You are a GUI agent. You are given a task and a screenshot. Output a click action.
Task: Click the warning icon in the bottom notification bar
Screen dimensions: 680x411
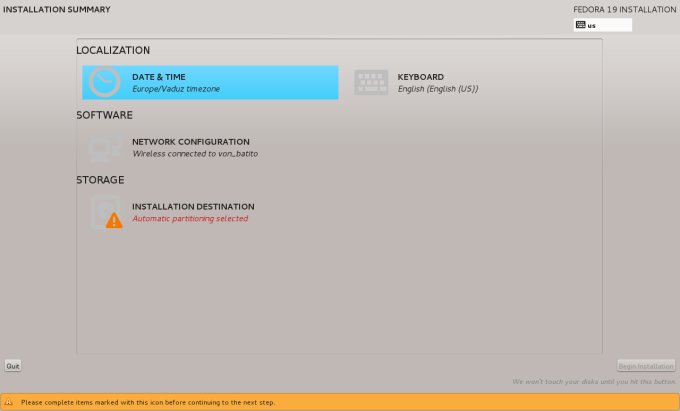pyautogui.click(x=8, y=402)
